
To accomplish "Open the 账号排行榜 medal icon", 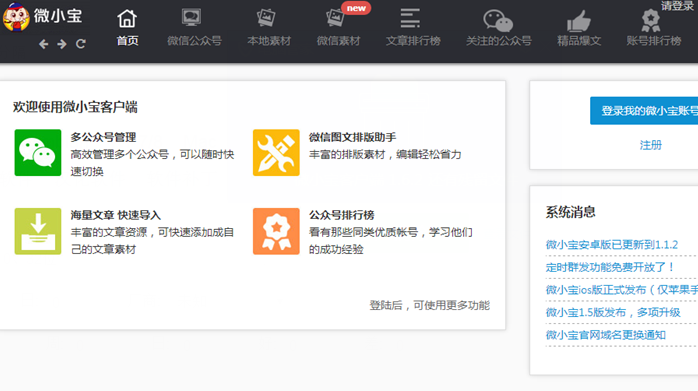I will click(651, 20).
